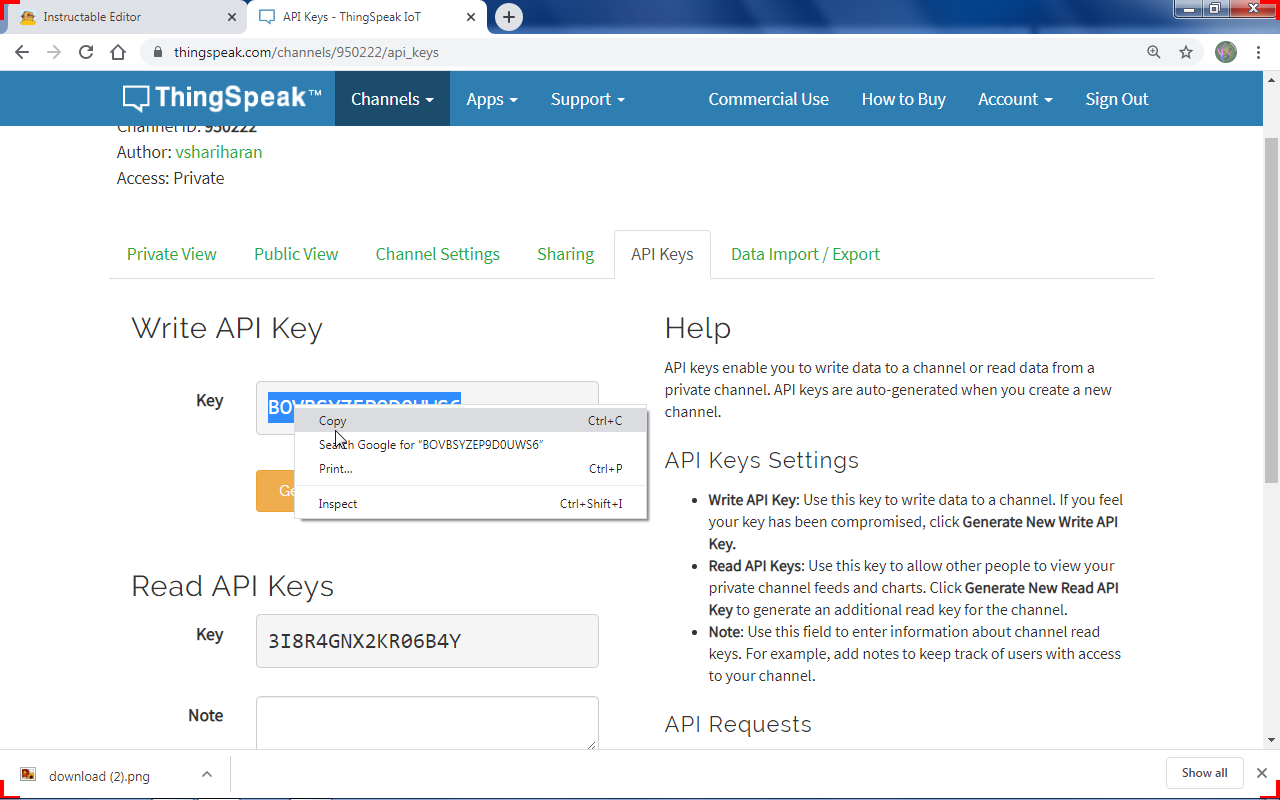Sign Out of ThingSpeak

click(x=1117, y=99)
